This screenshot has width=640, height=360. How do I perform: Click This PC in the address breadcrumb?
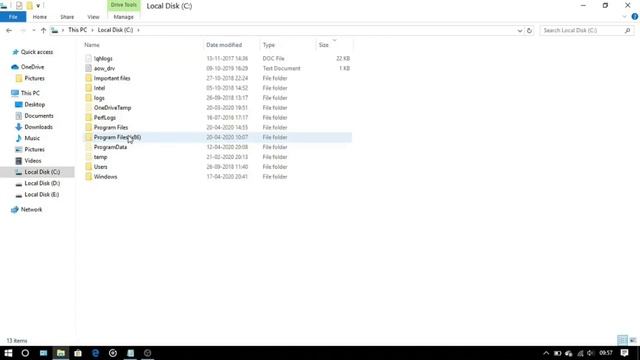tap(78, 30)
